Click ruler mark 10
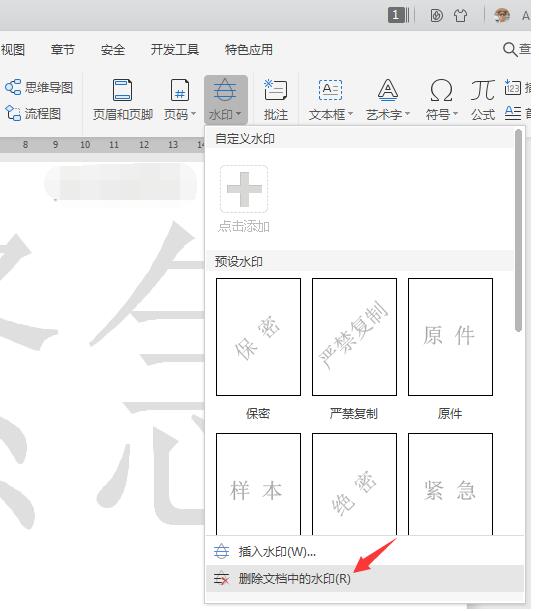Image resolution: width=539 pixels, height=611 pixels. coord(85,145)
